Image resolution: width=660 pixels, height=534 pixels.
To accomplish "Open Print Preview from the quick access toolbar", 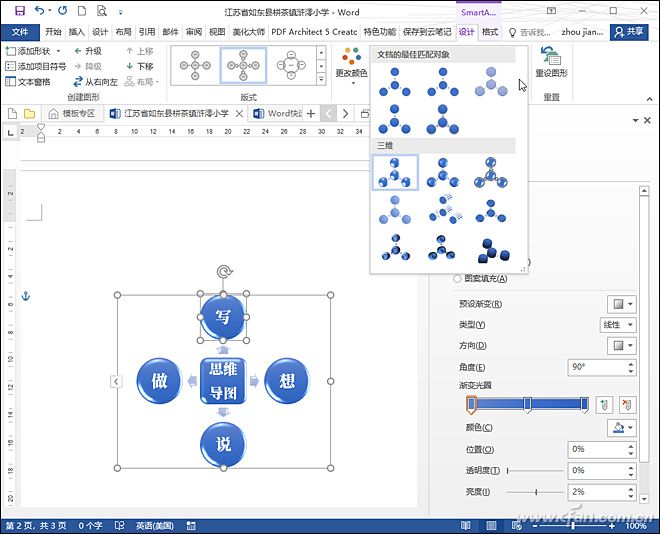I will coord(101,11).
